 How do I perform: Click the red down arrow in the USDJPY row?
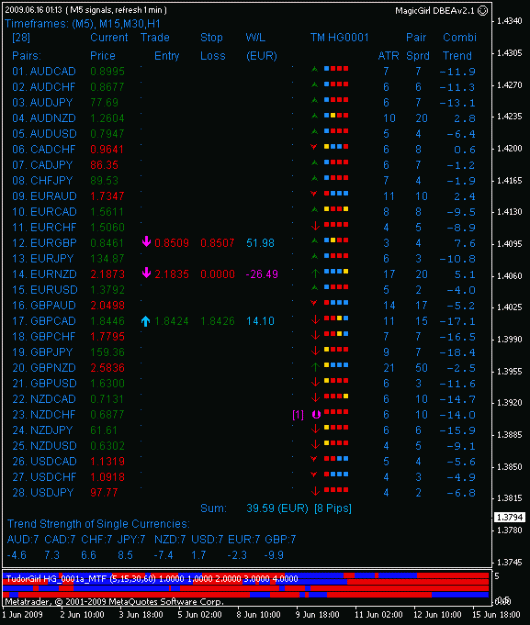315,491
